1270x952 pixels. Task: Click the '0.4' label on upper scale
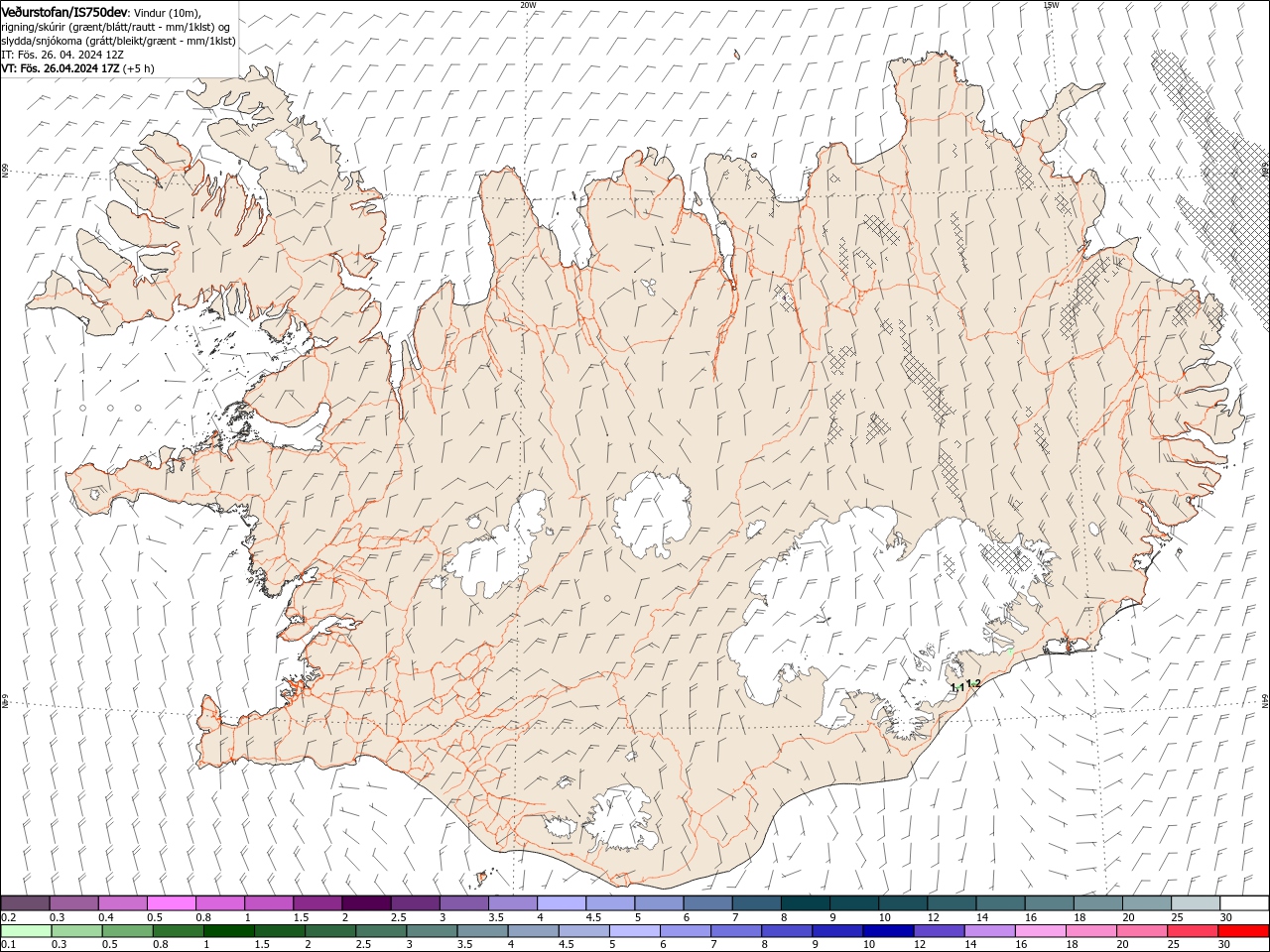point(106,917)
